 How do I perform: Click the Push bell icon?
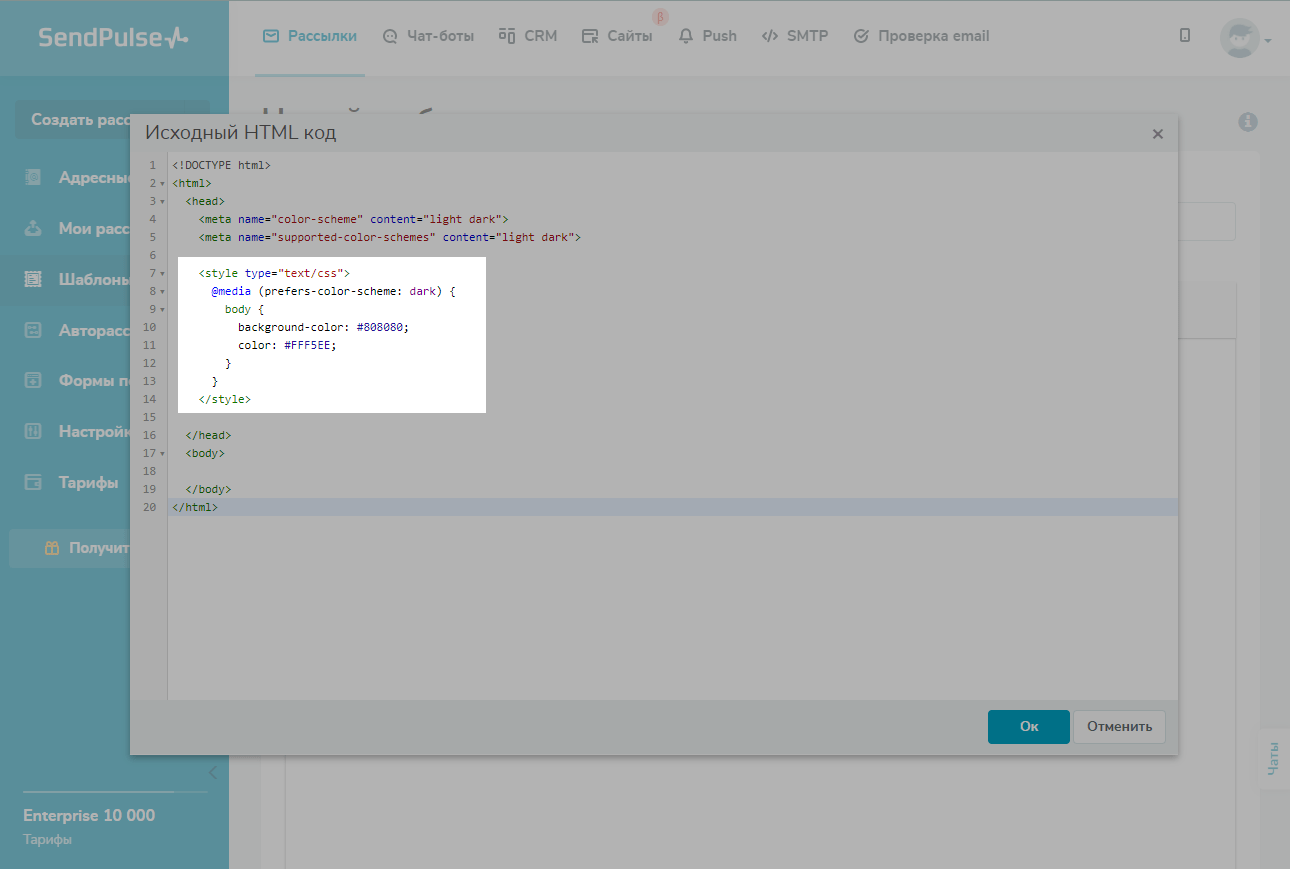(686, 36)
